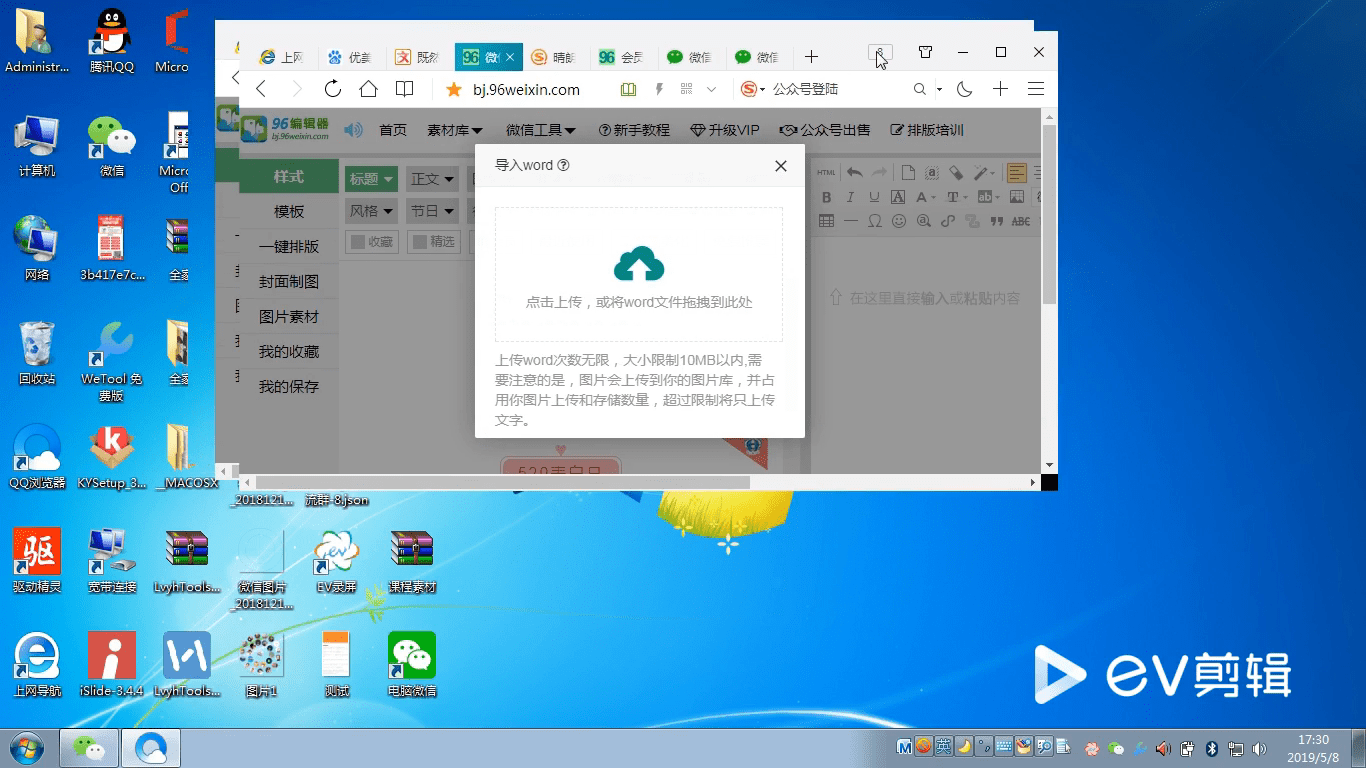Screen dimensions: 1366x768
Task: Open the 新手教程 link
Action: pyautogui.click(x=634, y=130)
